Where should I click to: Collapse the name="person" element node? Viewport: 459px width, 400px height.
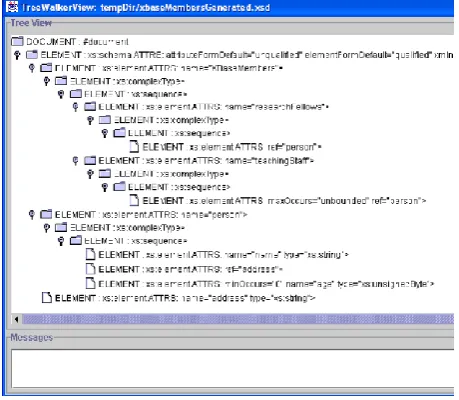click(32, 214)
